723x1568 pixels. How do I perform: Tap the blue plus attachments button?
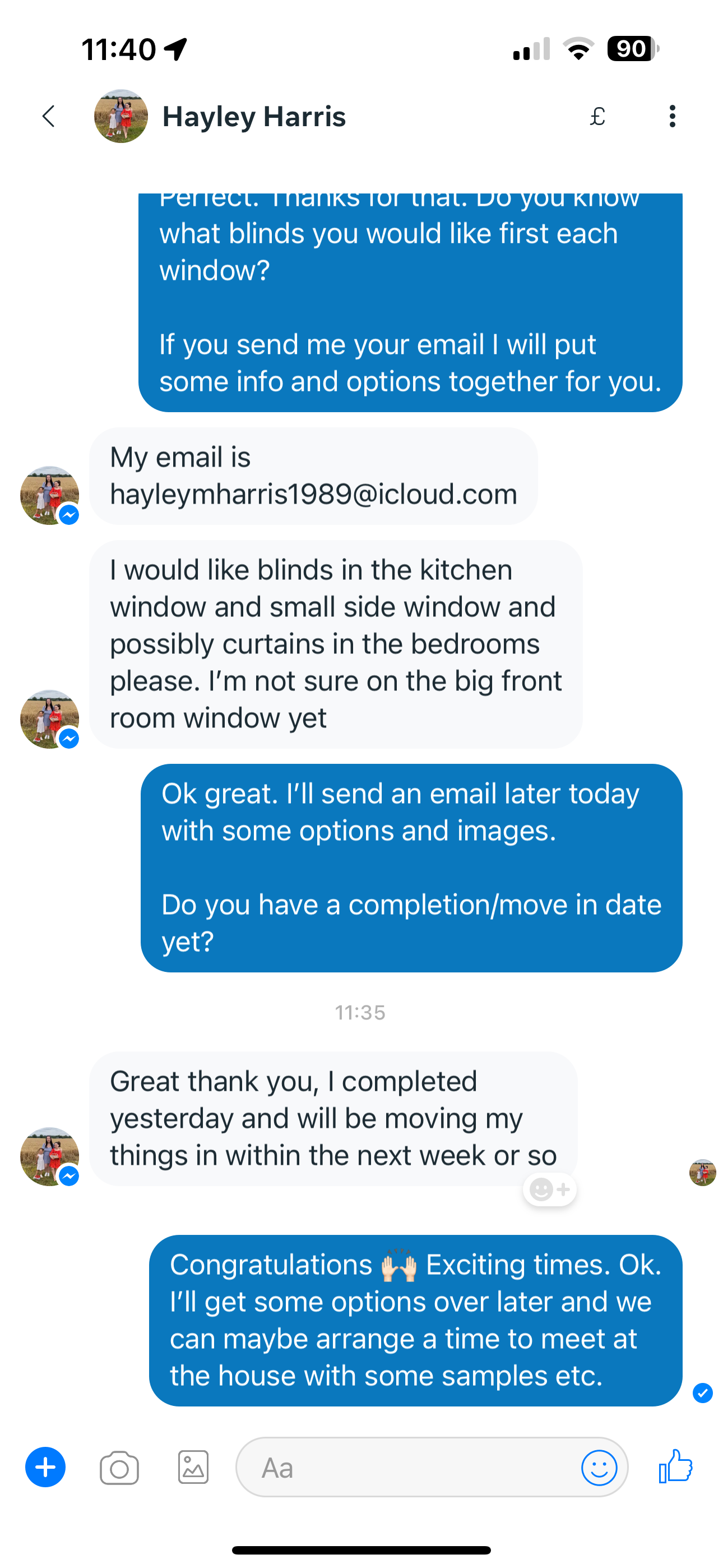click(x=45, y=1468)
